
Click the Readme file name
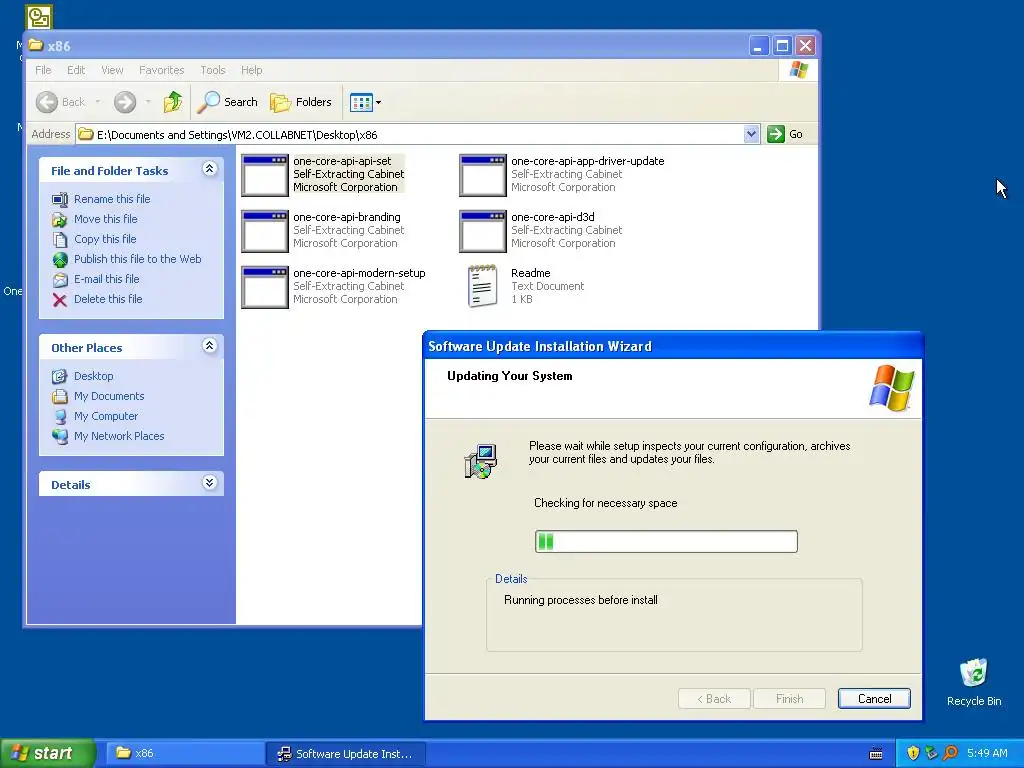tap(530, 273)
